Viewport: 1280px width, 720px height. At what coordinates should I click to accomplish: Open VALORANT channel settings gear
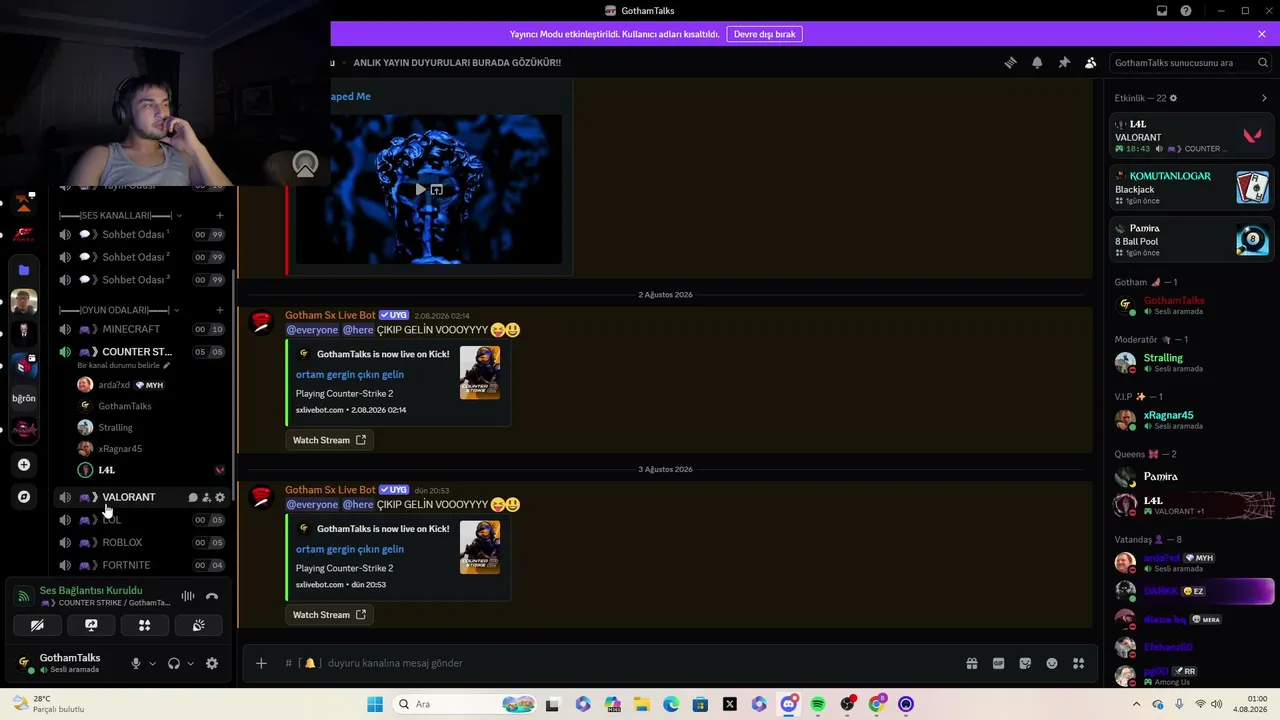[220, 497]
